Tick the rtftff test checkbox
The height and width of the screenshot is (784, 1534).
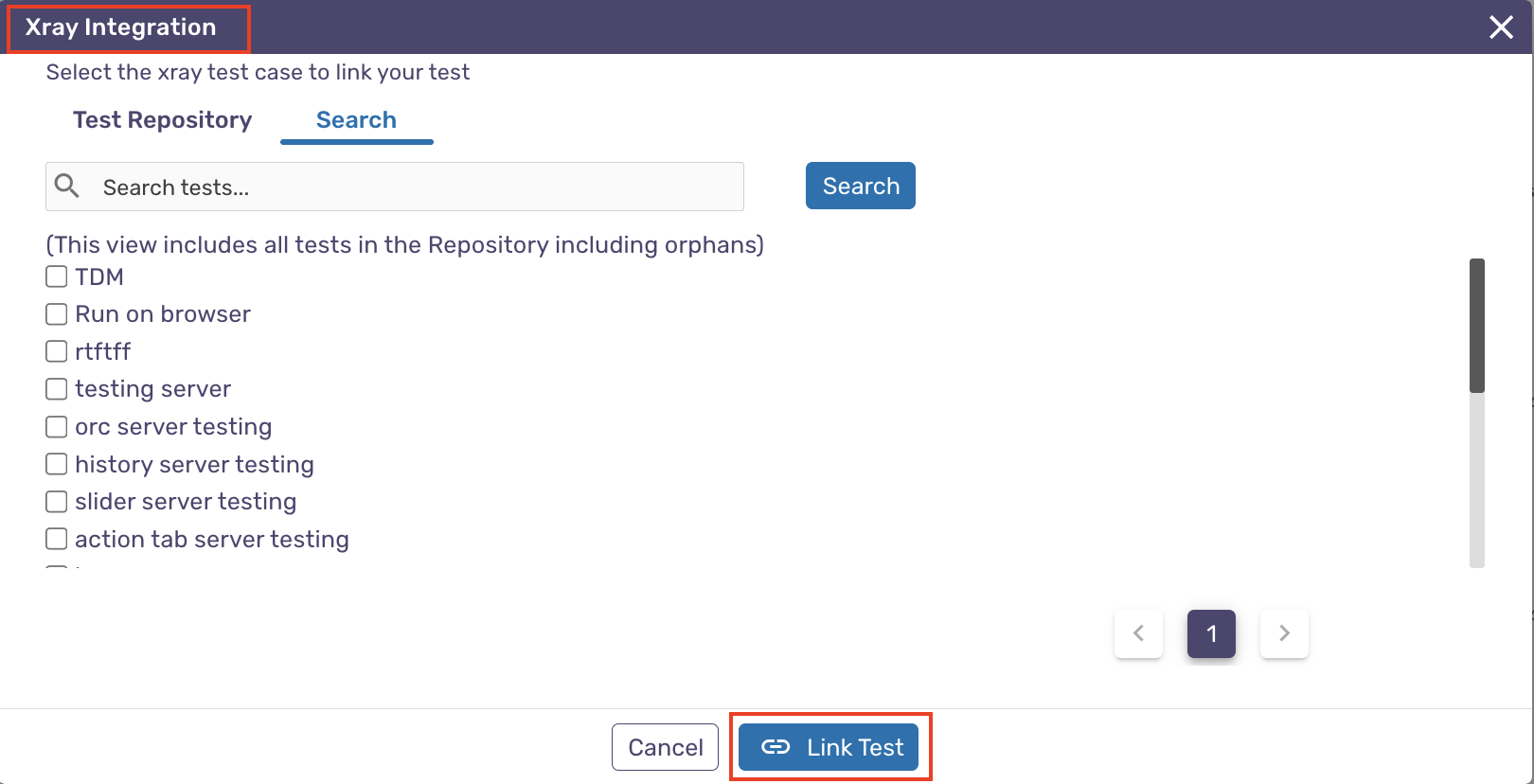[57, 351]
